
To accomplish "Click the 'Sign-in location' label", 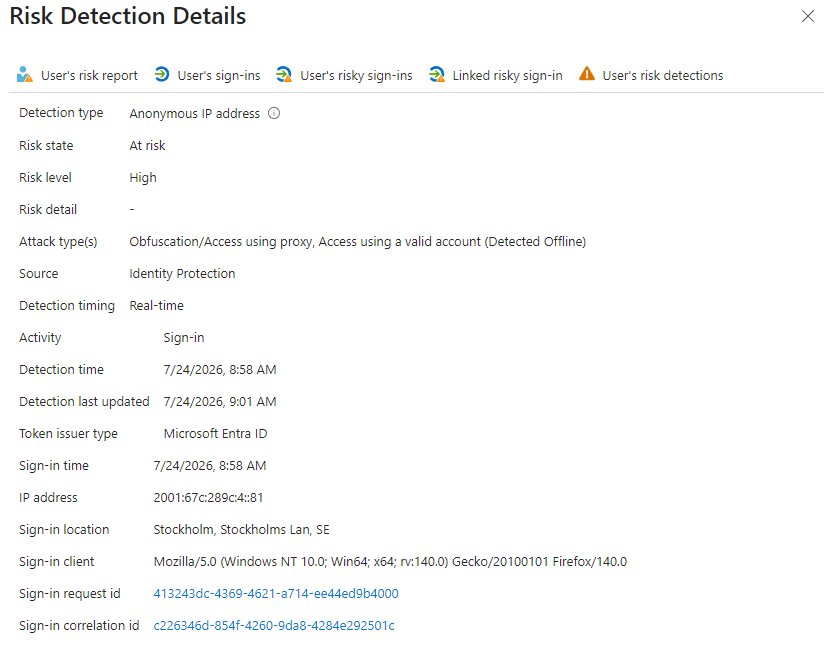I will pyautogui.click(x=64, y=530).
